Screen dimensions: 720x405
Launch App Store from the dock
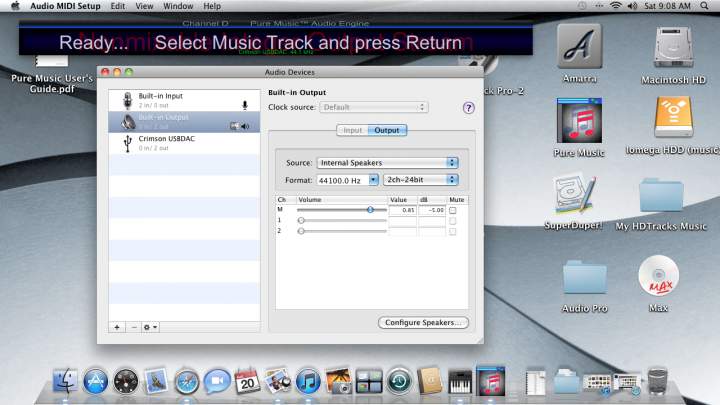click(96, 381)
